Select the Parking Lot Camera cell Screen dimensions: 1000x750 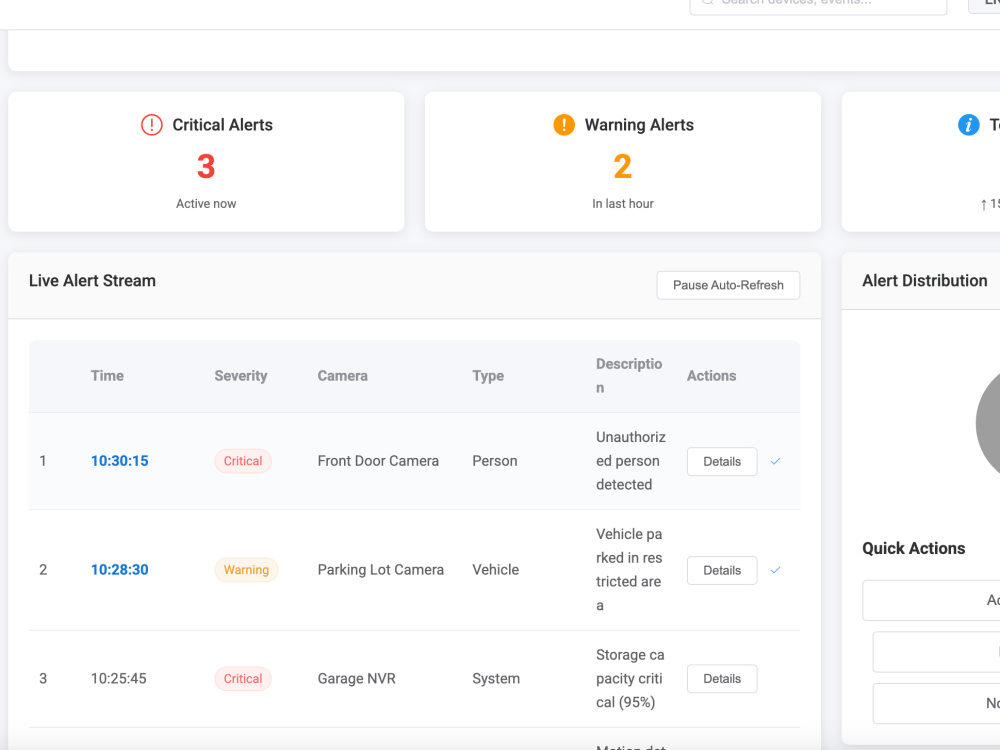coord(381,570)
